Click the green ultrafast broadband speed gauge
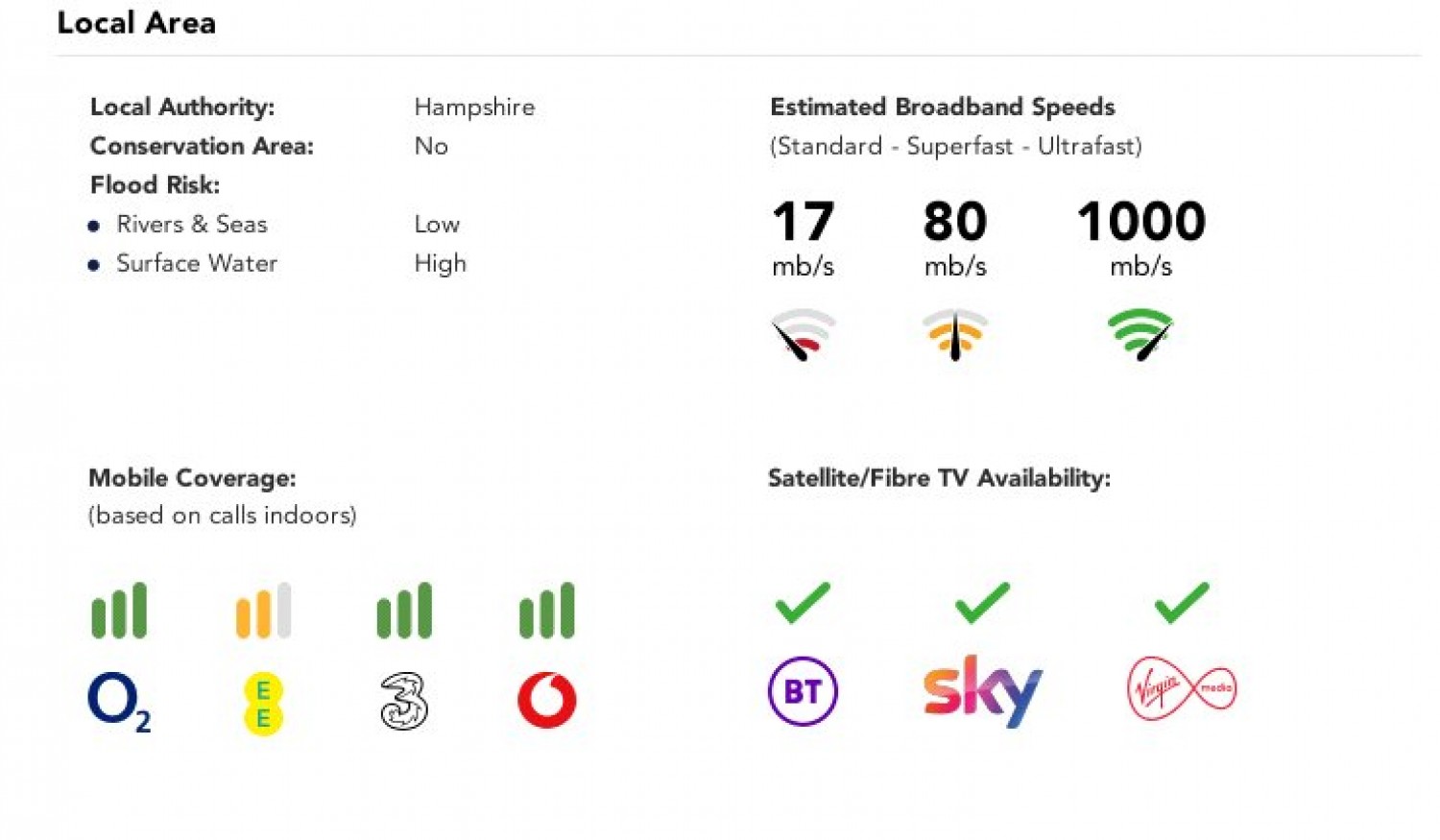Image resolution: width=1440 pixels, height=840 pixels. [1140, 334]
